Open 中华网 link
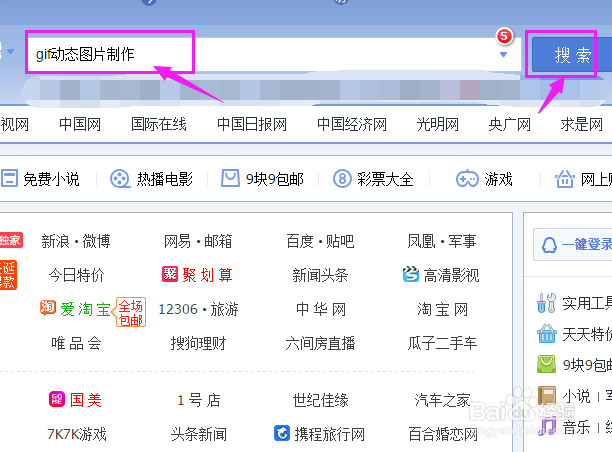This screenshot has width=612, height=452. (321, 309)
